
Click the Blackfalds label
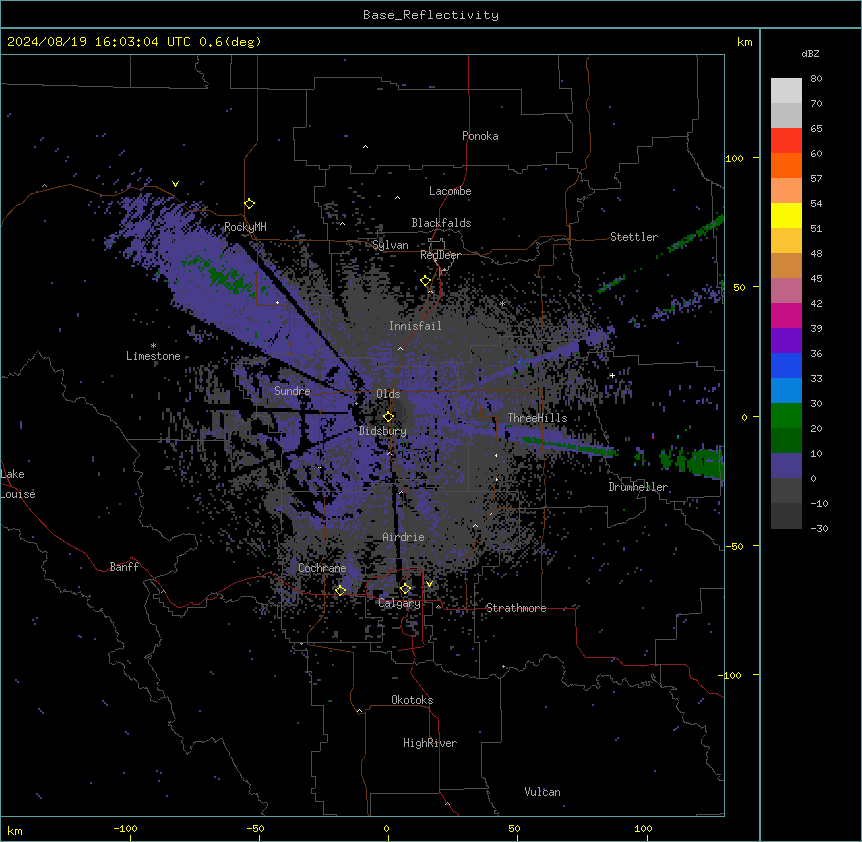pos(441,223)
